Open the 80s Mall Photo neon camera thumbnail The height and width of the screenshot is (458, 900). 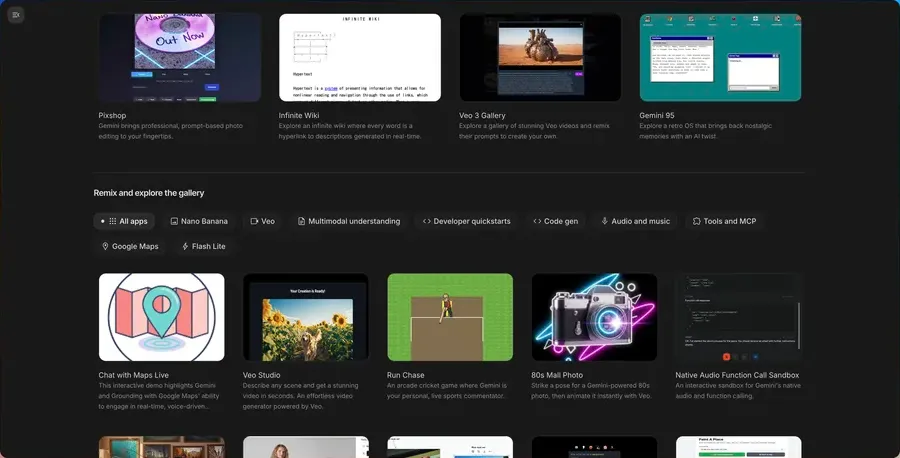pyautogui.click(x=594, y=317)
